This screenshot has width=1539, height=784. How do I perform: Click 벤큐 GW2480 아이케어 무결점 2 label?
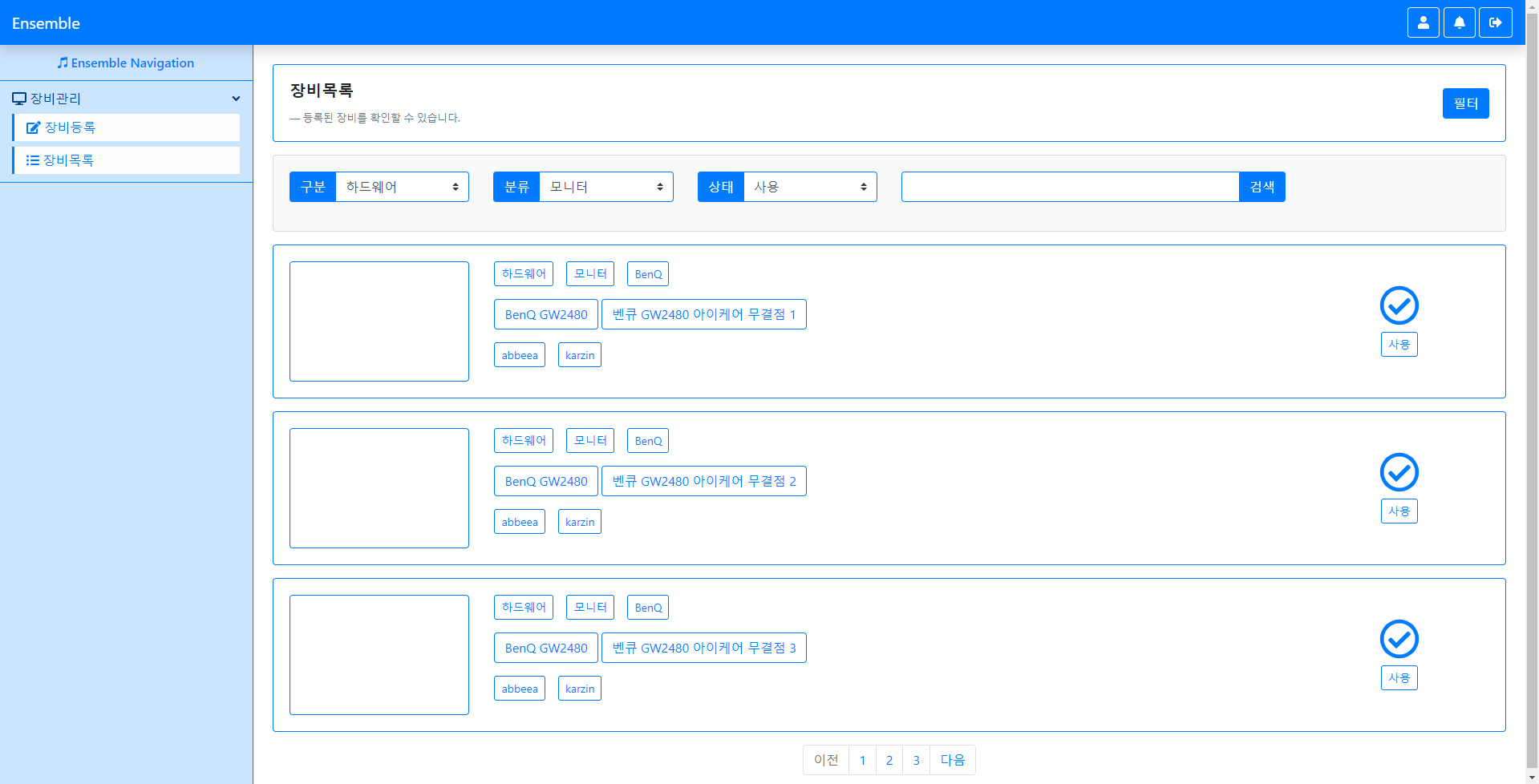tap(704, 481)
